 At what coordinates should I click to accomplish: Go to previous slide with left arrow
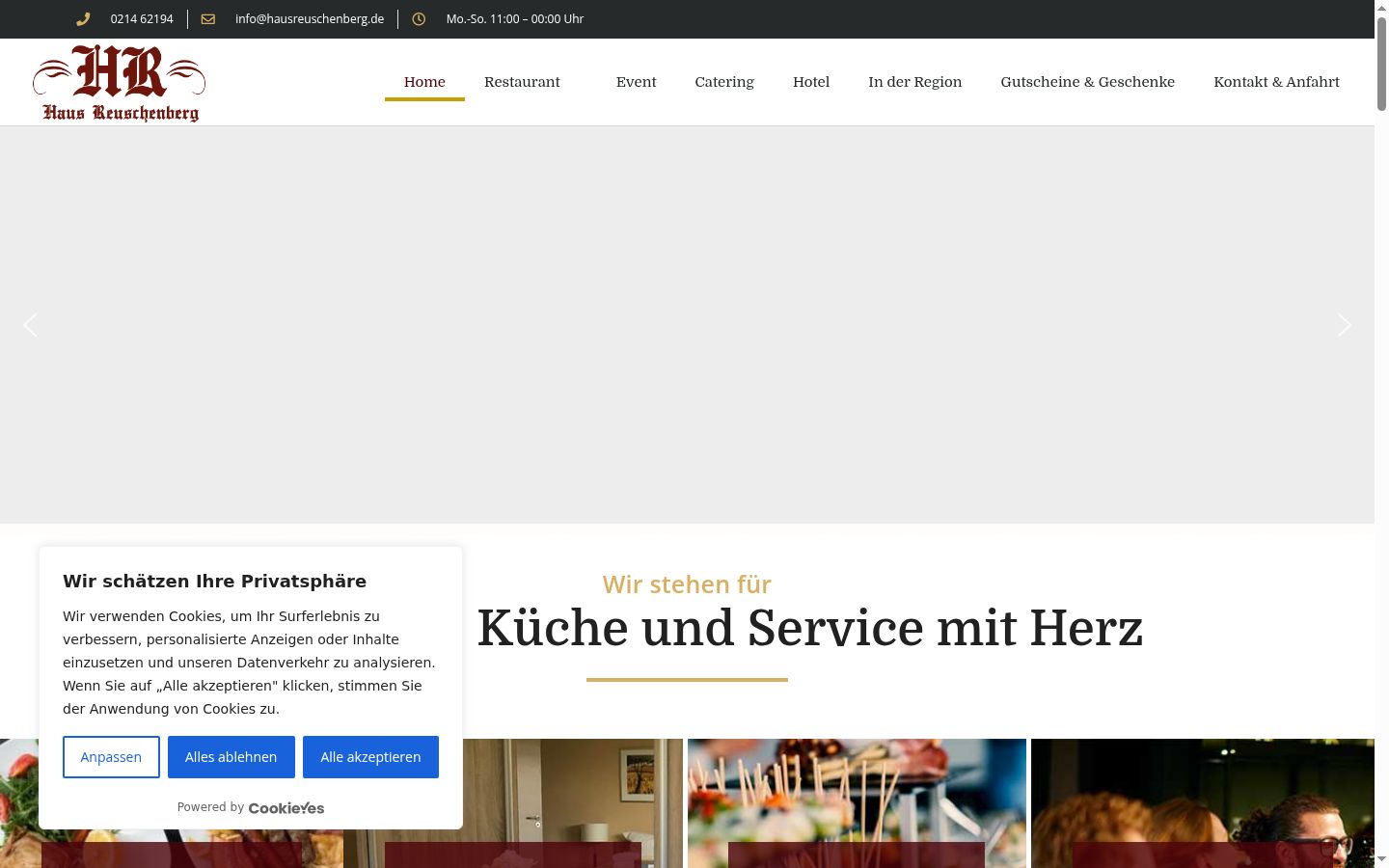tap(30, 325)
